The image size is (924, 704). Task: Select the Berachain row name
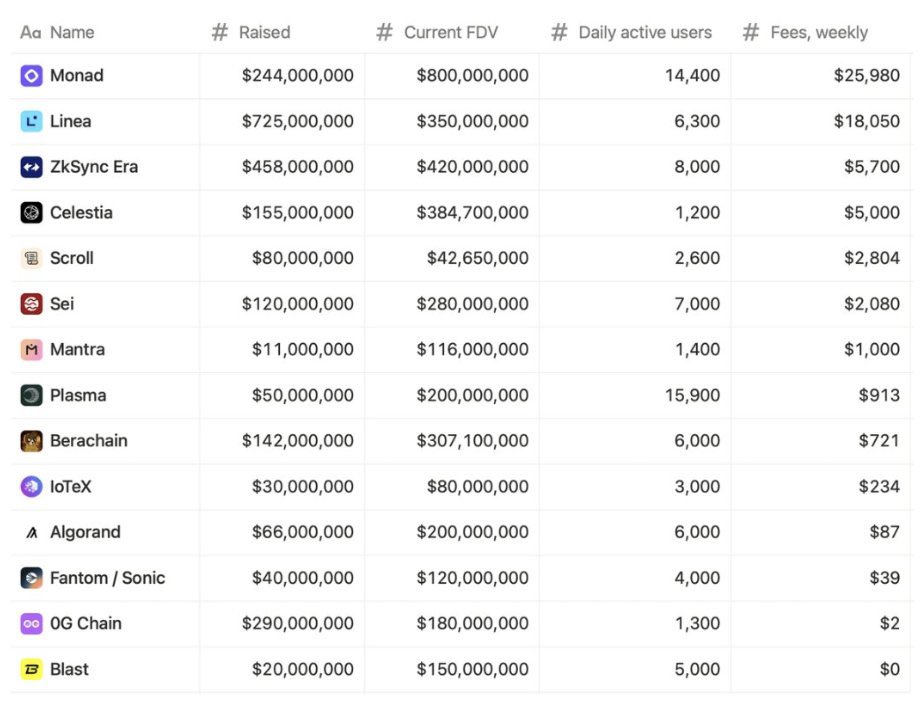[88, 441]
